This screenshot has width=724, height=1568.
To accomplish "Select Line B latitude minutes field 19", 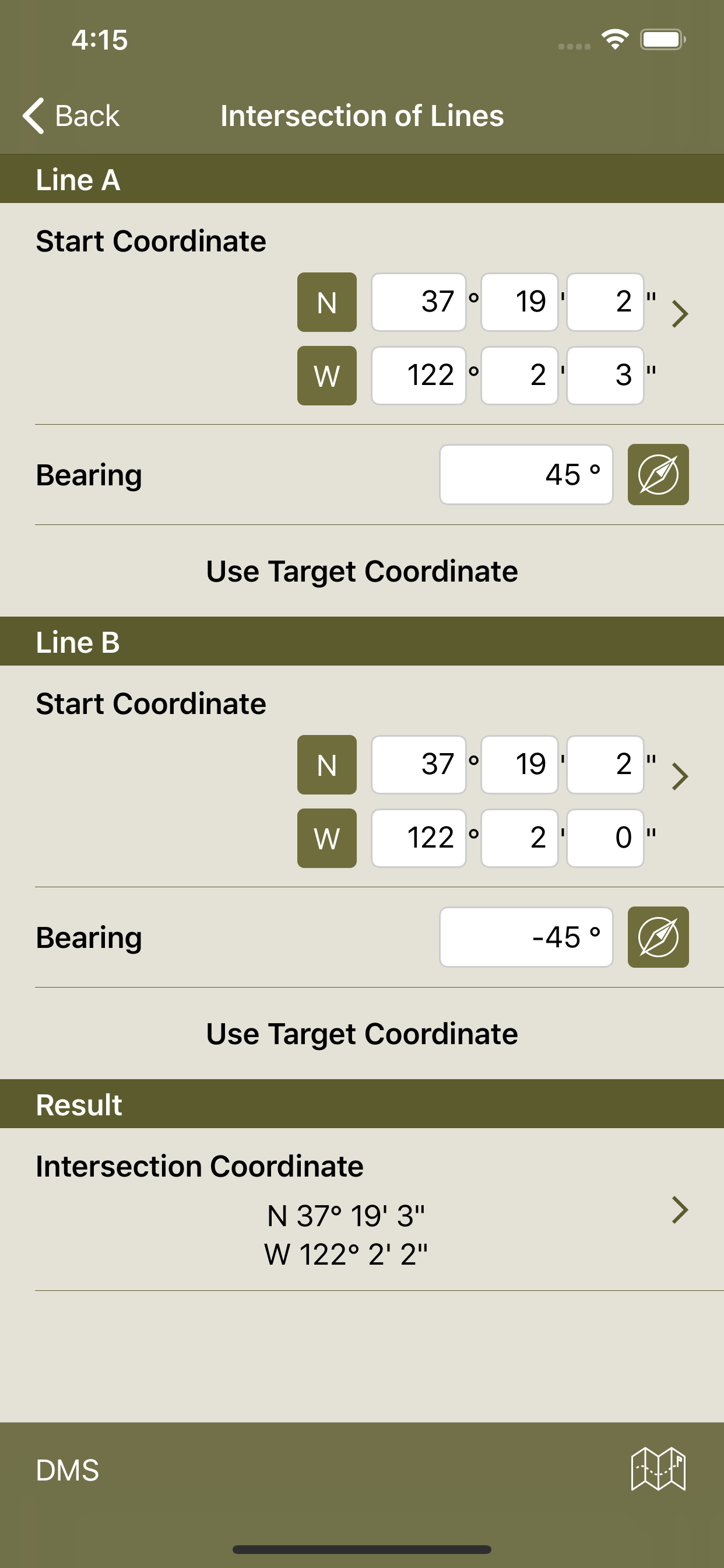I will click(519, 765).
